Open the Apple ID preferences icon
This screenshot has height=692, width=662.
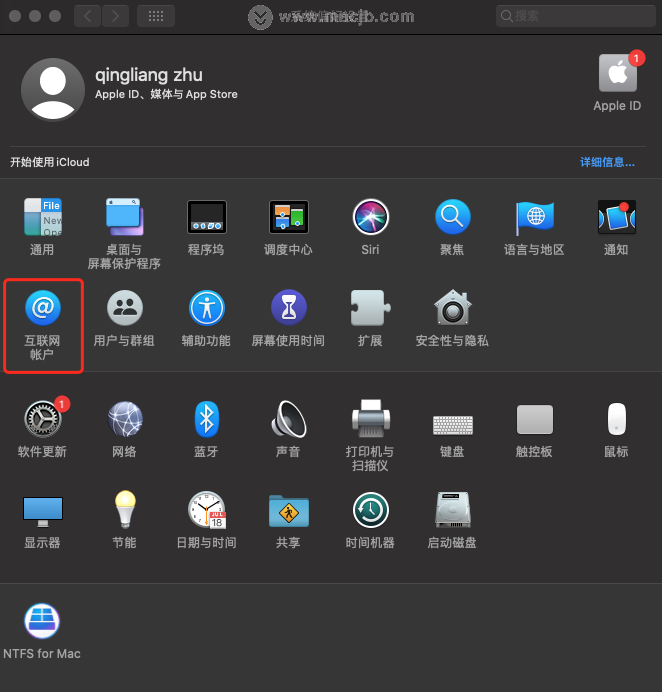pyautogui.click(x=617, y=73)
